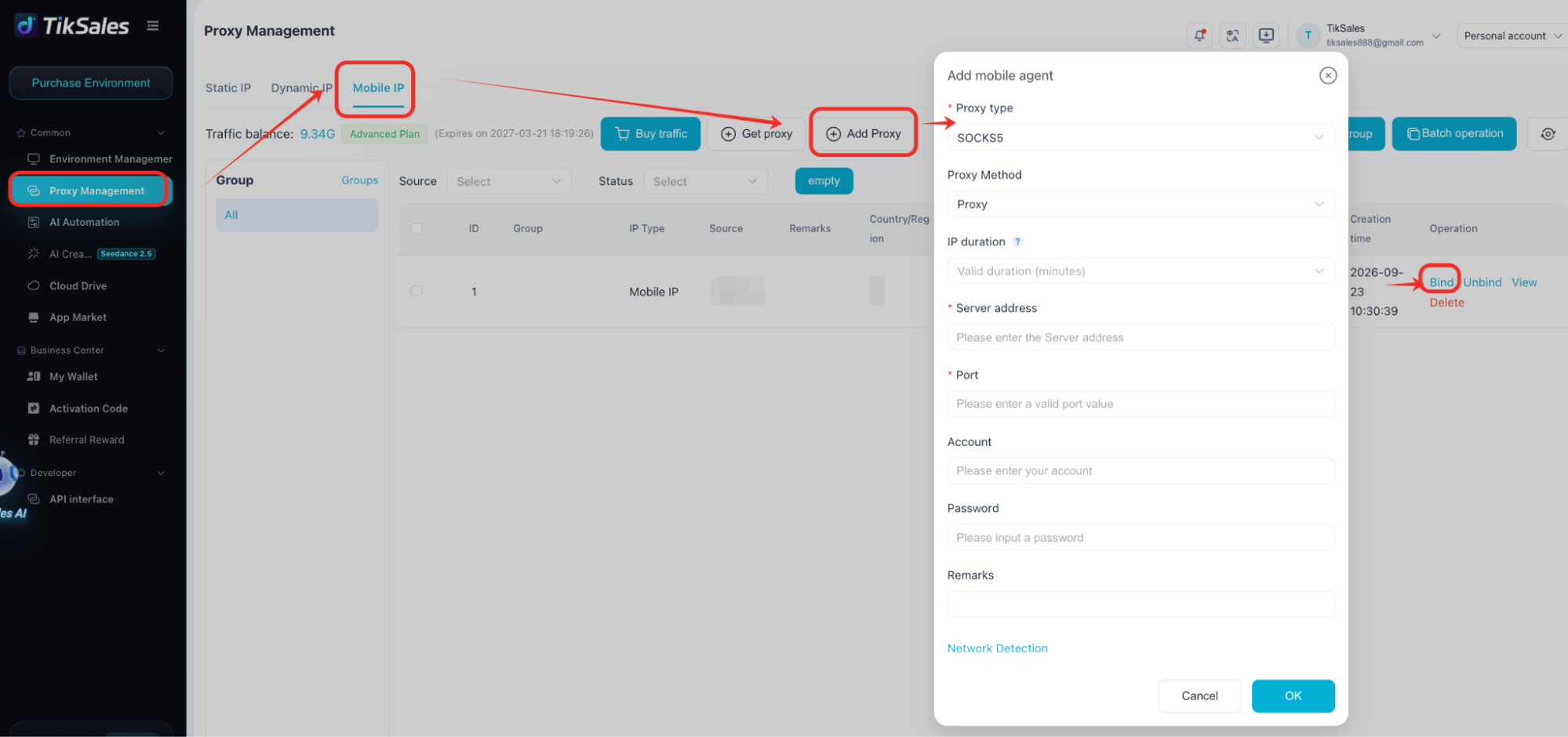Collapse sidebar with the hamburger menu icon
The image size is (1568, 737).
153,26
